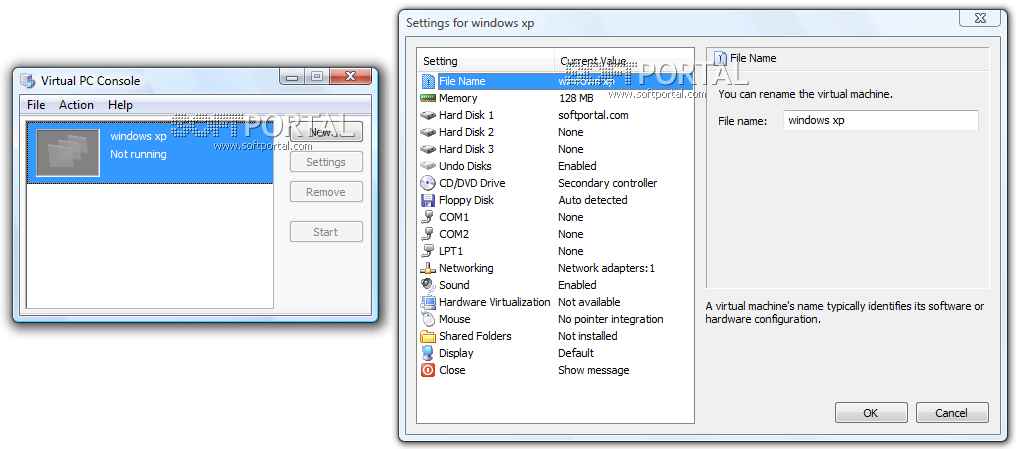Click the Setting column header
1024x449 pixels.
click(485, 61)
